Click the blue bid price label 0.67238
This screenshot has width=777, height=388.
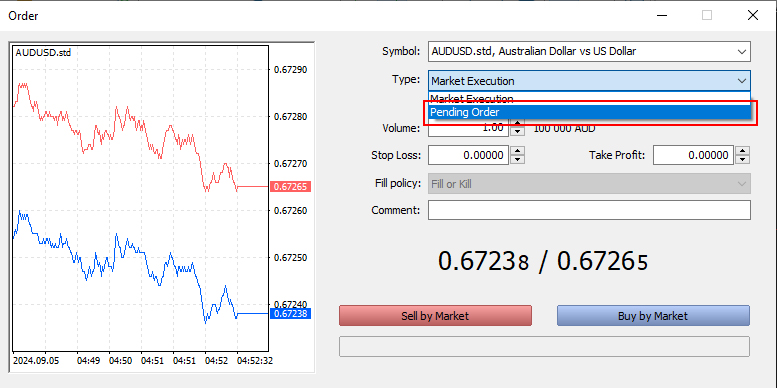[290, 313]
